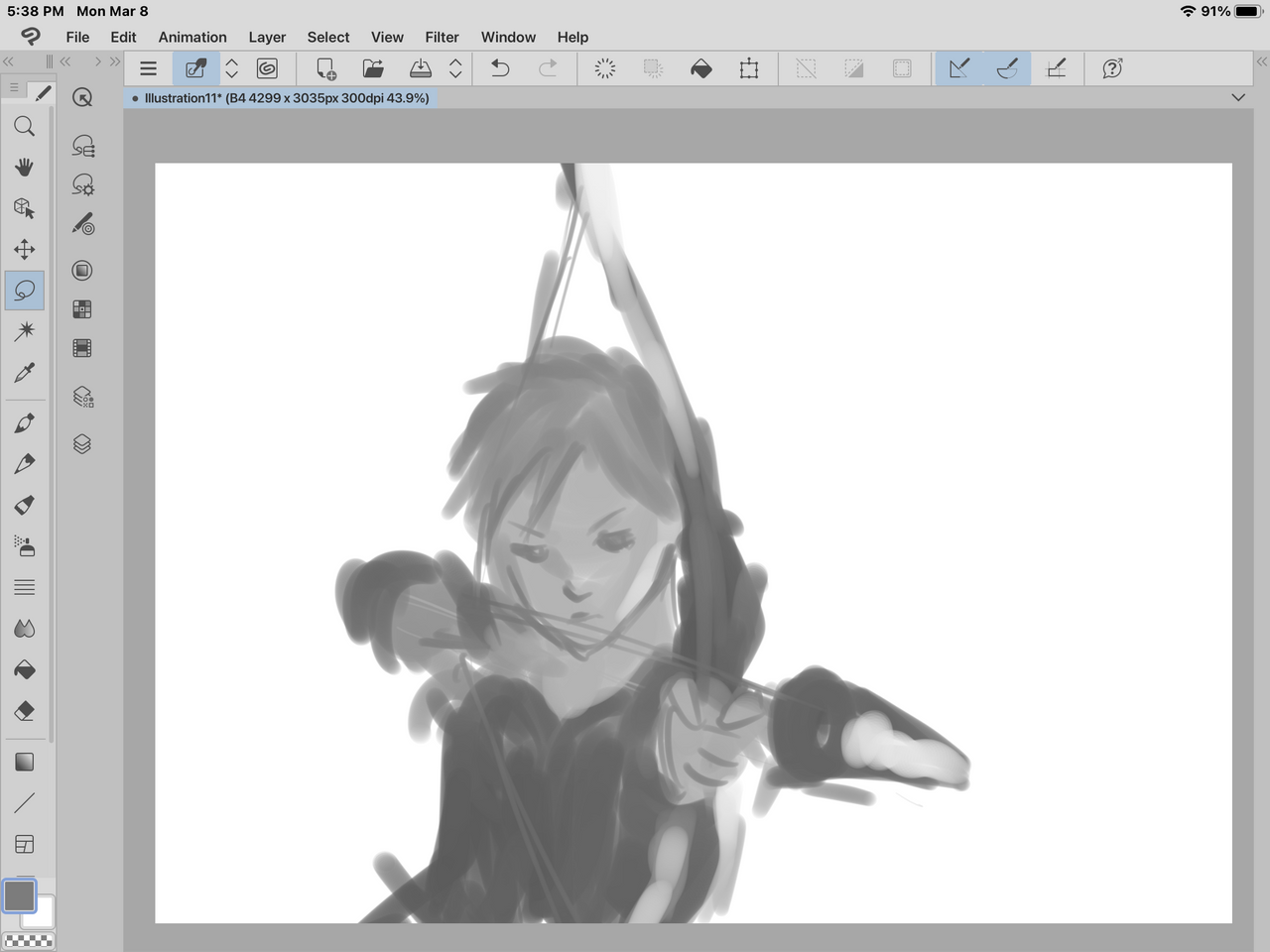Toggle the touch gesture edit mode icon
The image size is (1270, 952).
point(196,68)
